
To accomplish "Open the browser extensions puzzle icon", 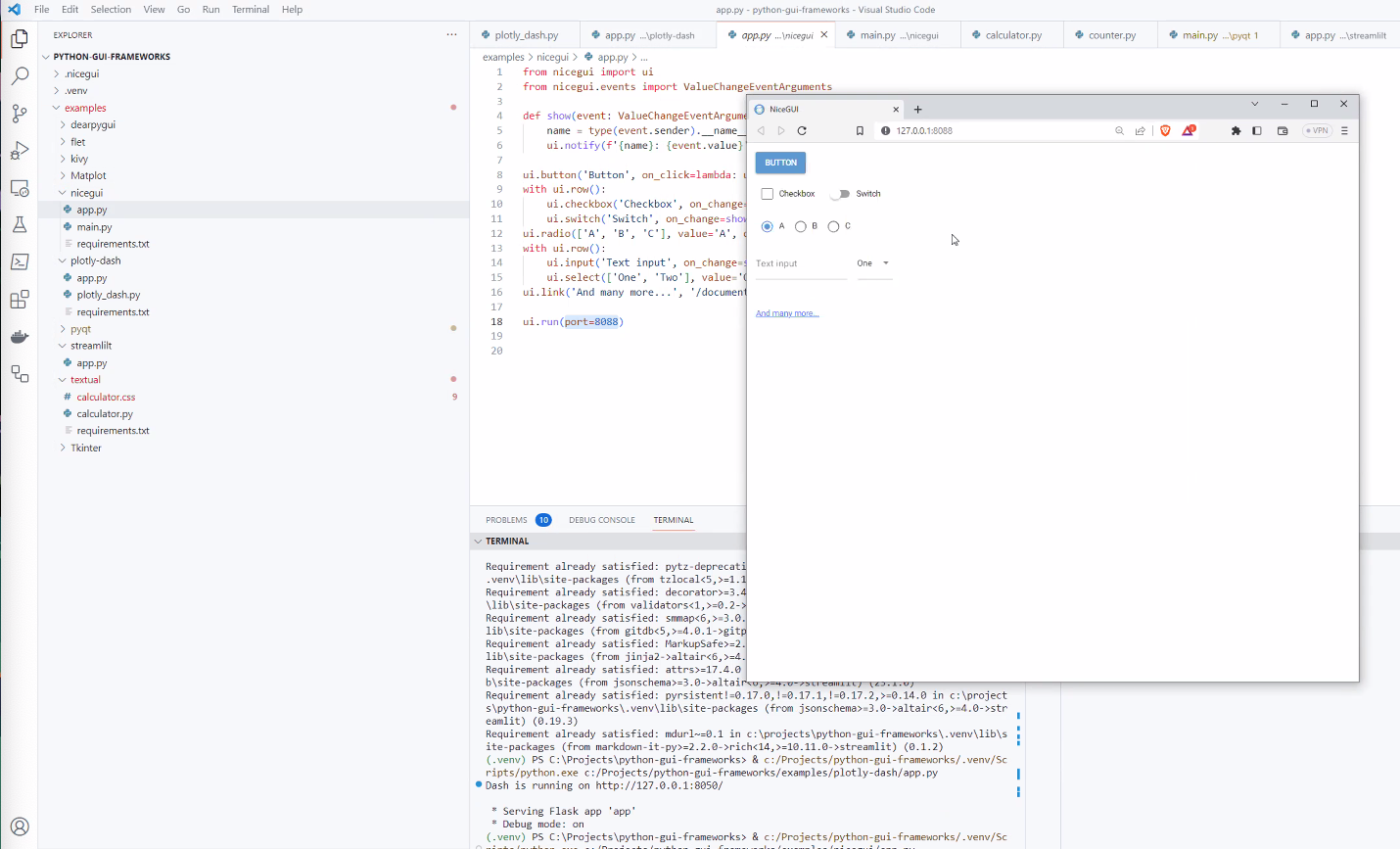I will click(1236, 130).
